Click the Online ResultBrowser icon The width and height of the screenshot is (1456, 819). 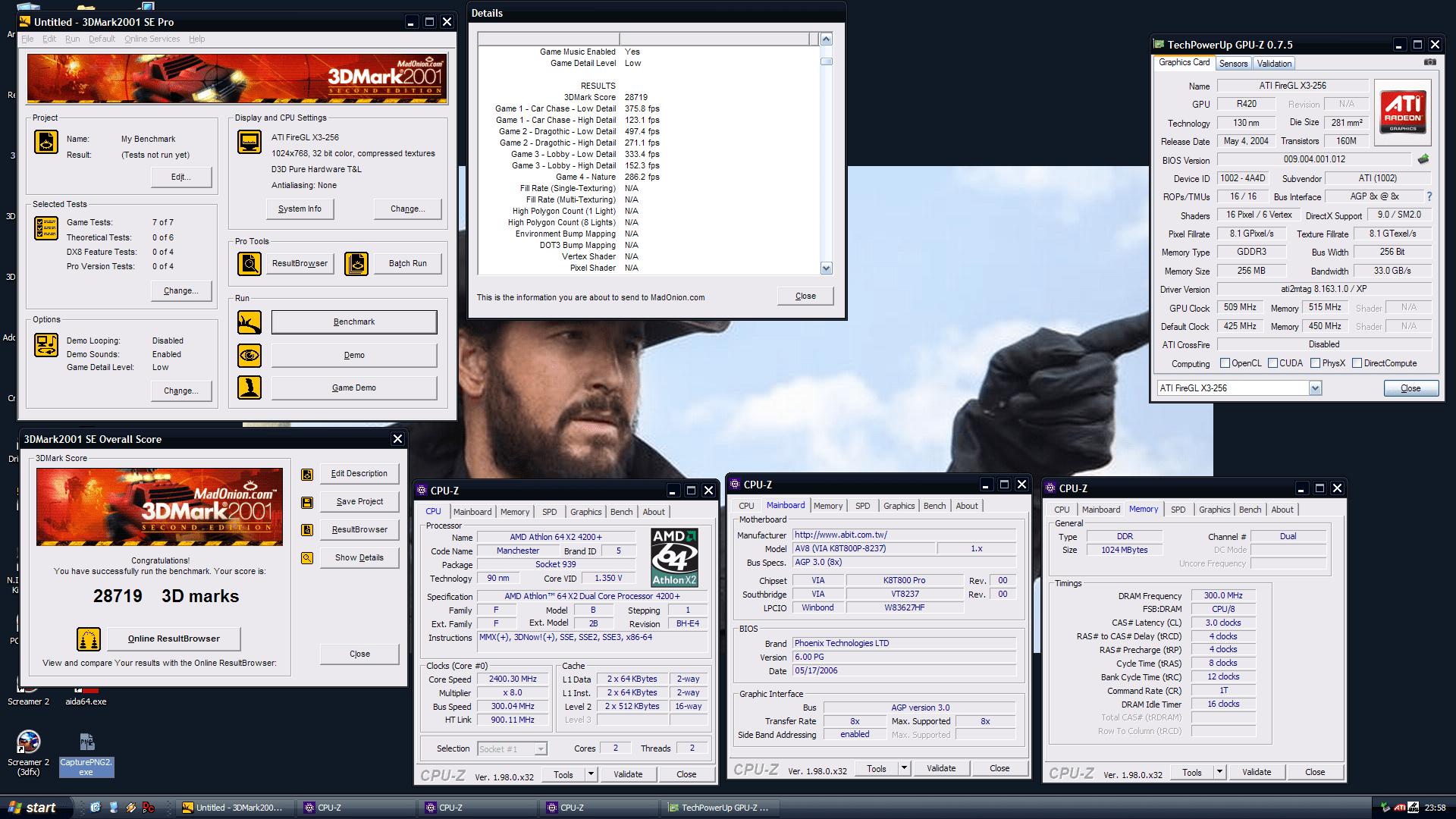89,639
